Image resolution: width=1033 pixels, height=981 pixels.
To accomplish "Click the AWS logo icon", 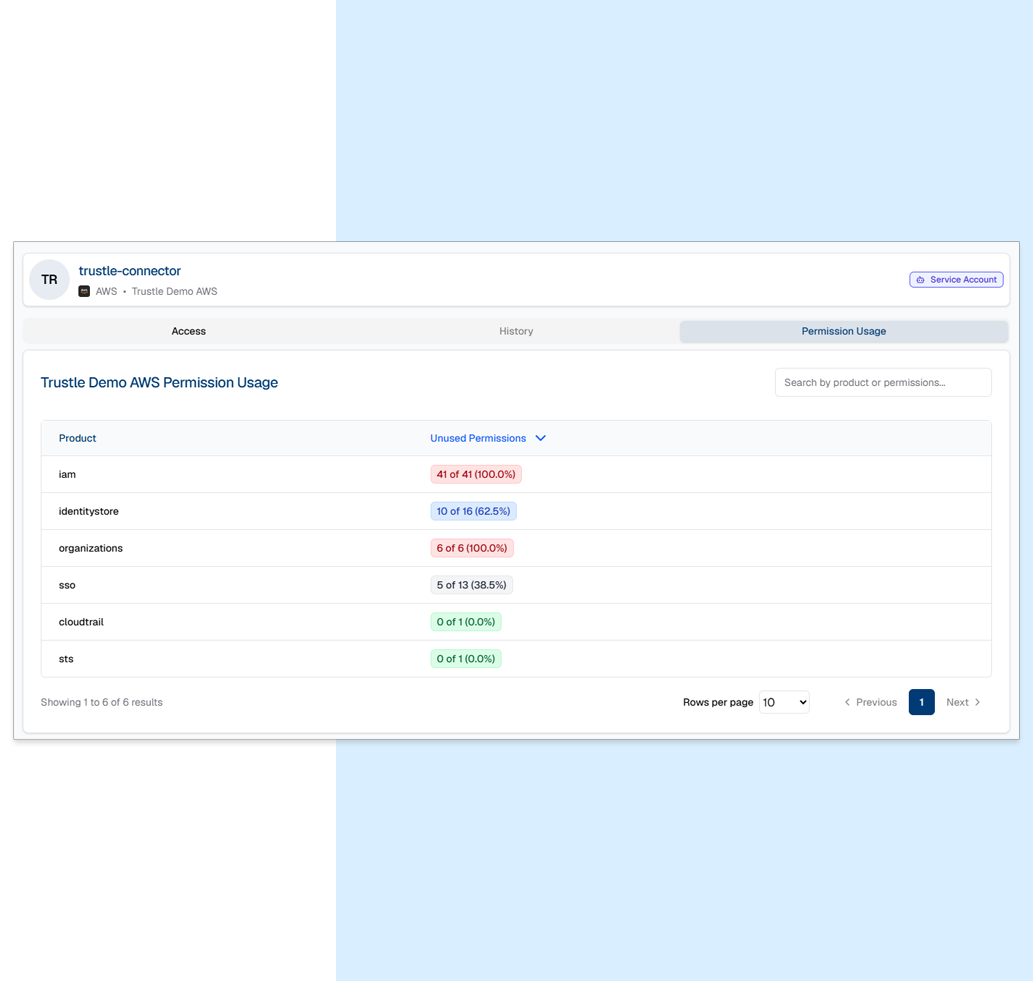I will (x=84, y=291).
